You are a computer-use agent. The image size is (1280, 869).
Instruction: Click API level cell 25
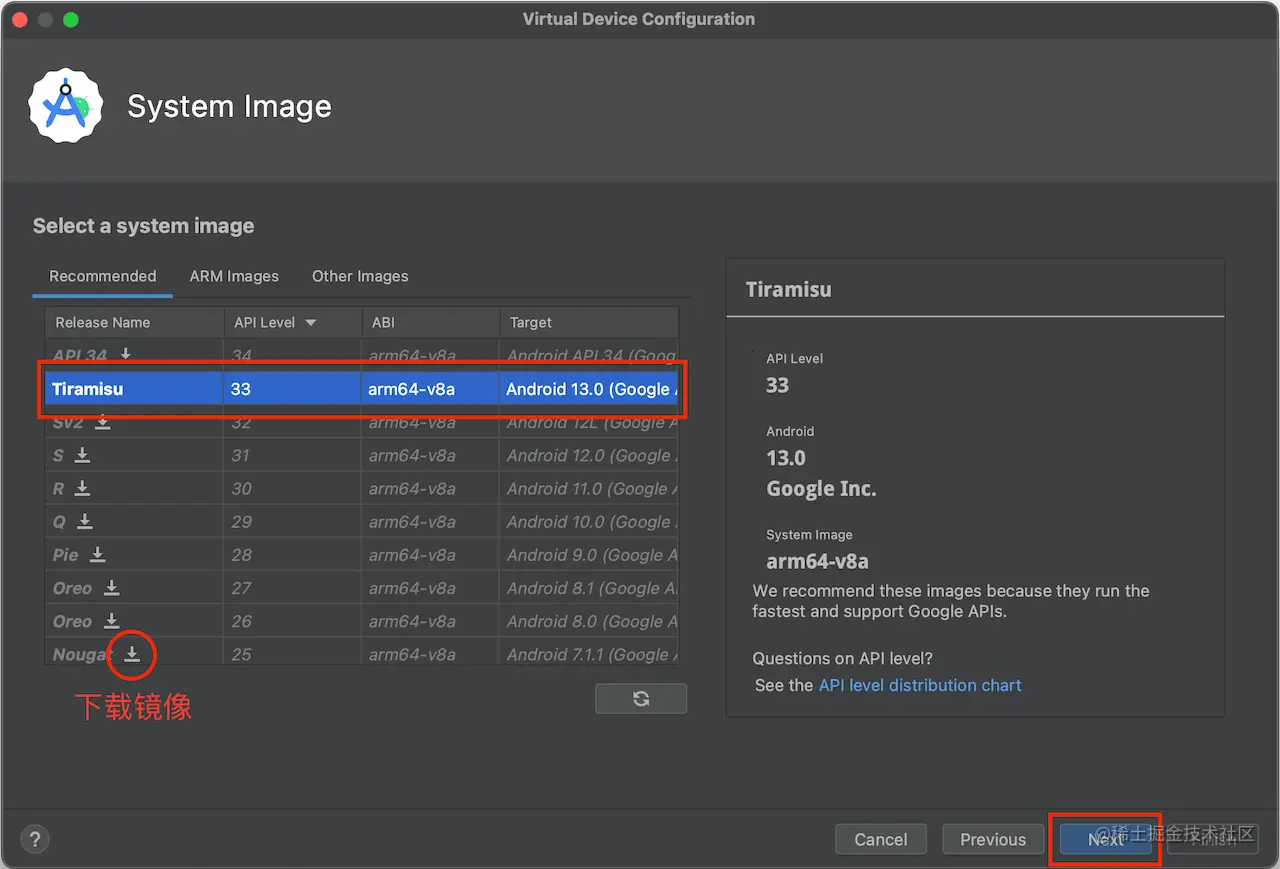(x=293, y=652)
